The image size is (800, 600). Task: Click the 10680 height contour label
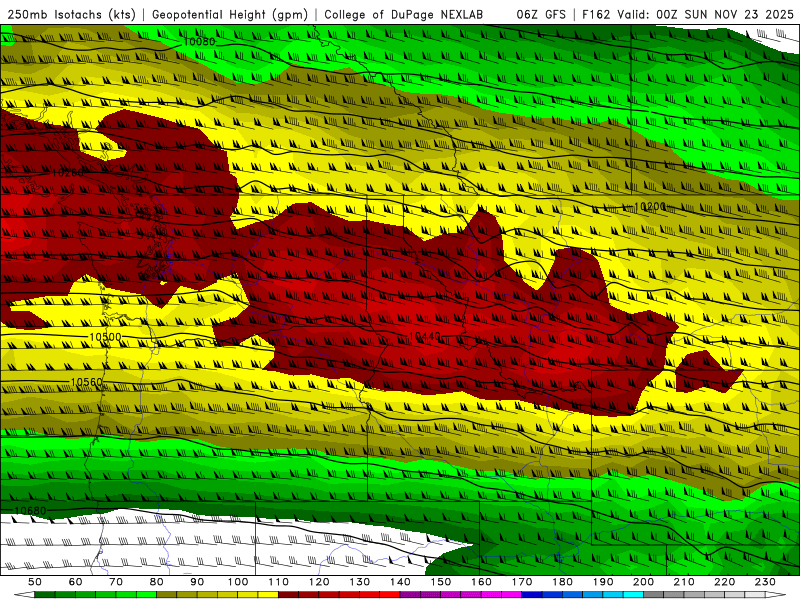tap(31, 510)
